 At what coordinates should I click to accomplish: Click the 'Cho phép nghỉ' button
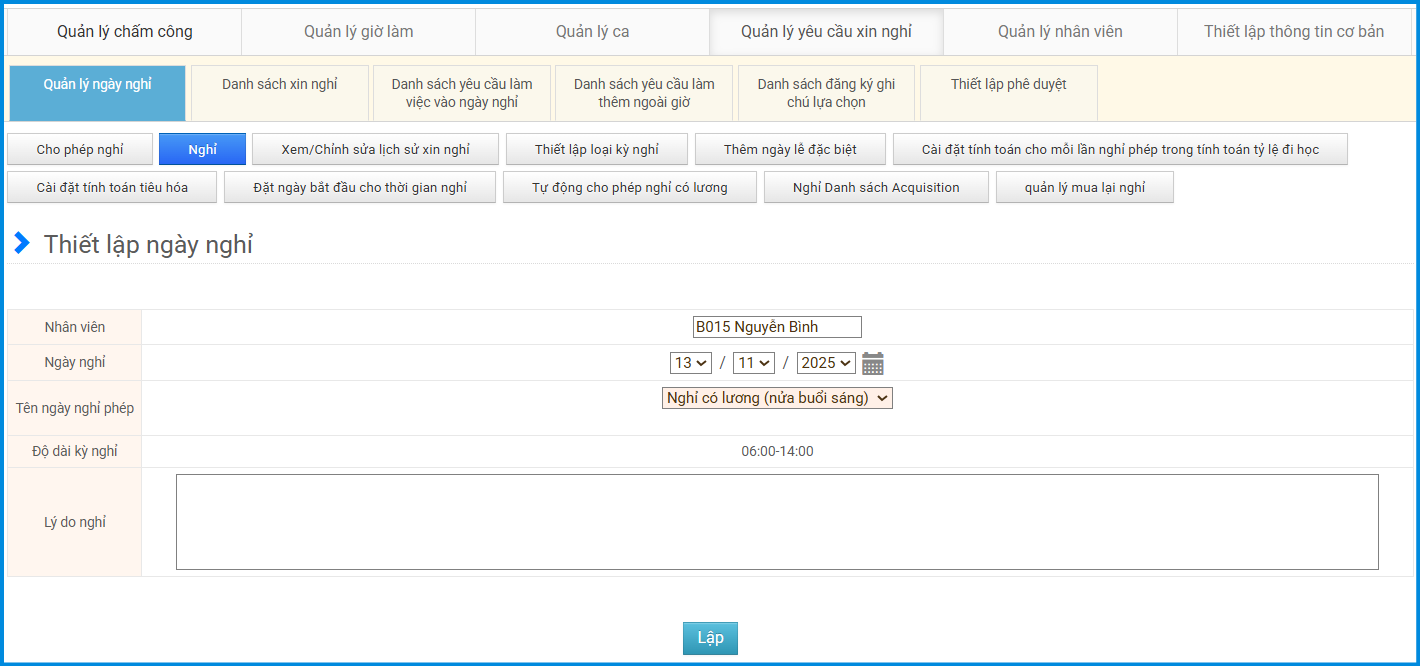(80, 149)
